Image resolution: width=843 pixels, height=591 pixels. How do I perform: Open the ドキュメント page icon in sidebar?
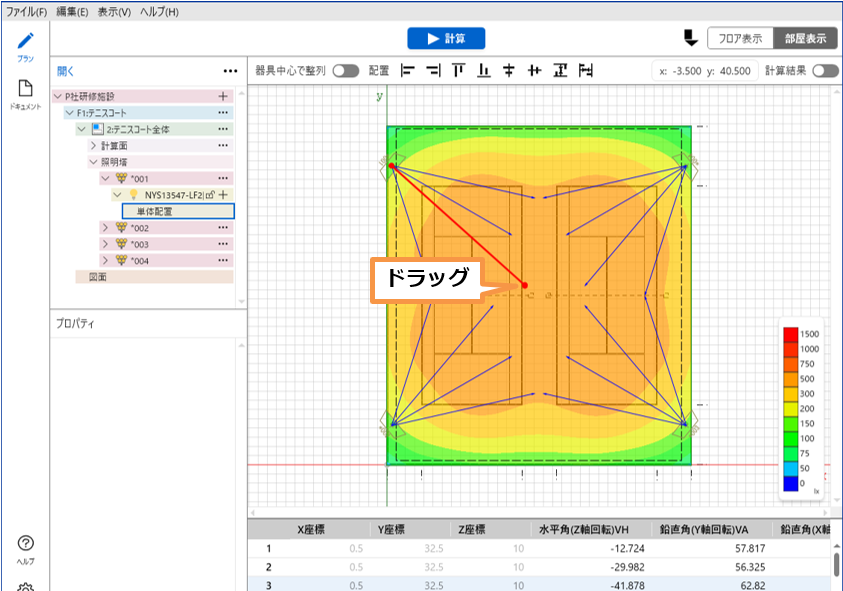[26, 88]
